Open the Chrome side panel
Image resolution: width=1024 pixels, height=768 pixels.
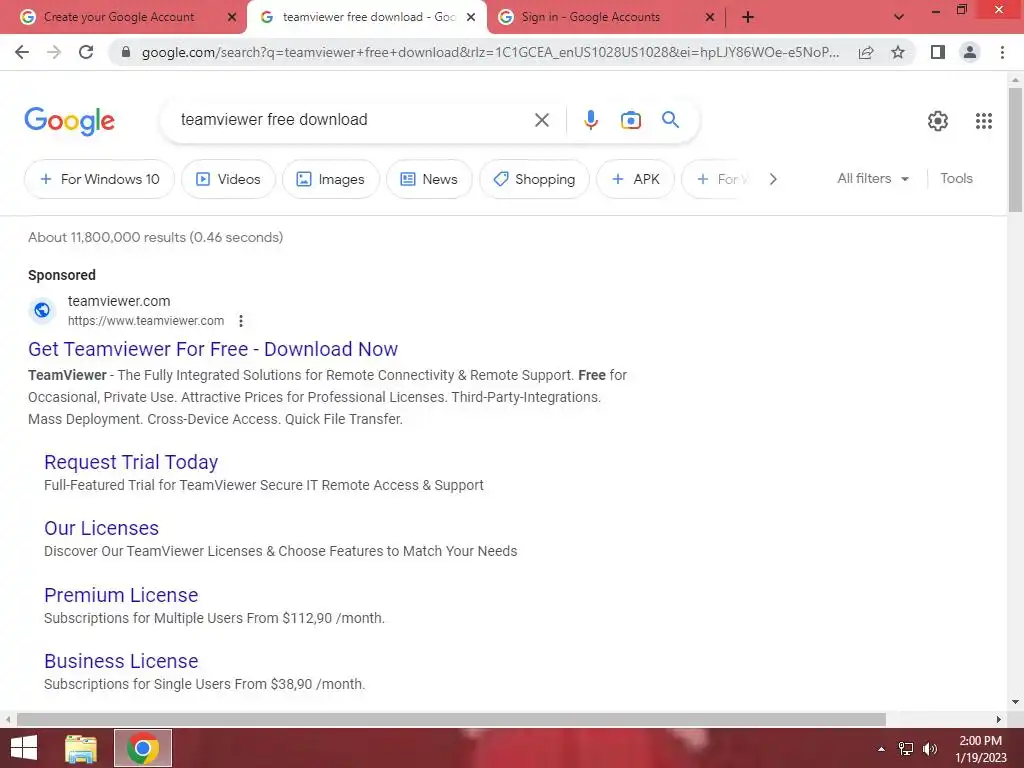938,52
